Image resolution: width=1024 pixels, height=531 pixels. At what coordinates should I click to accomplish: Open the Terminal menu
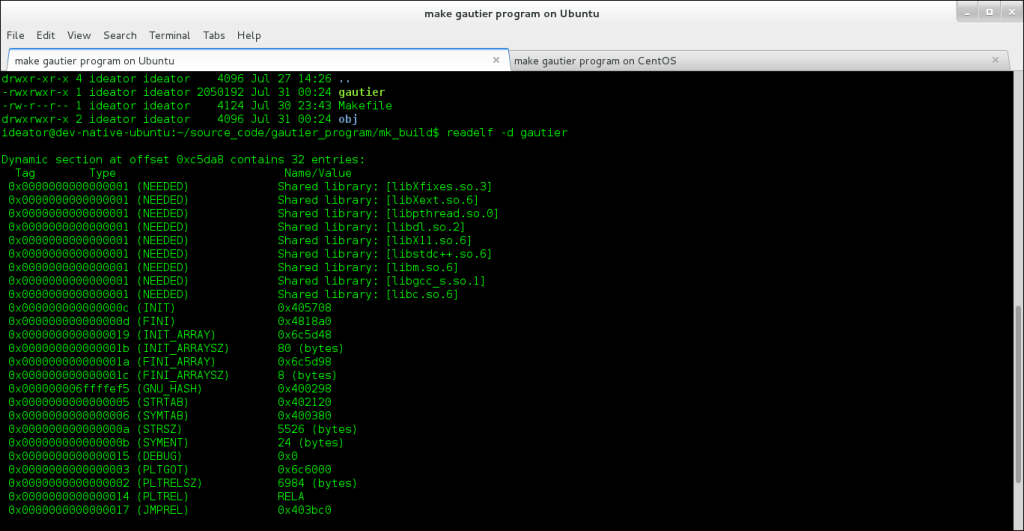pos(169,35)
